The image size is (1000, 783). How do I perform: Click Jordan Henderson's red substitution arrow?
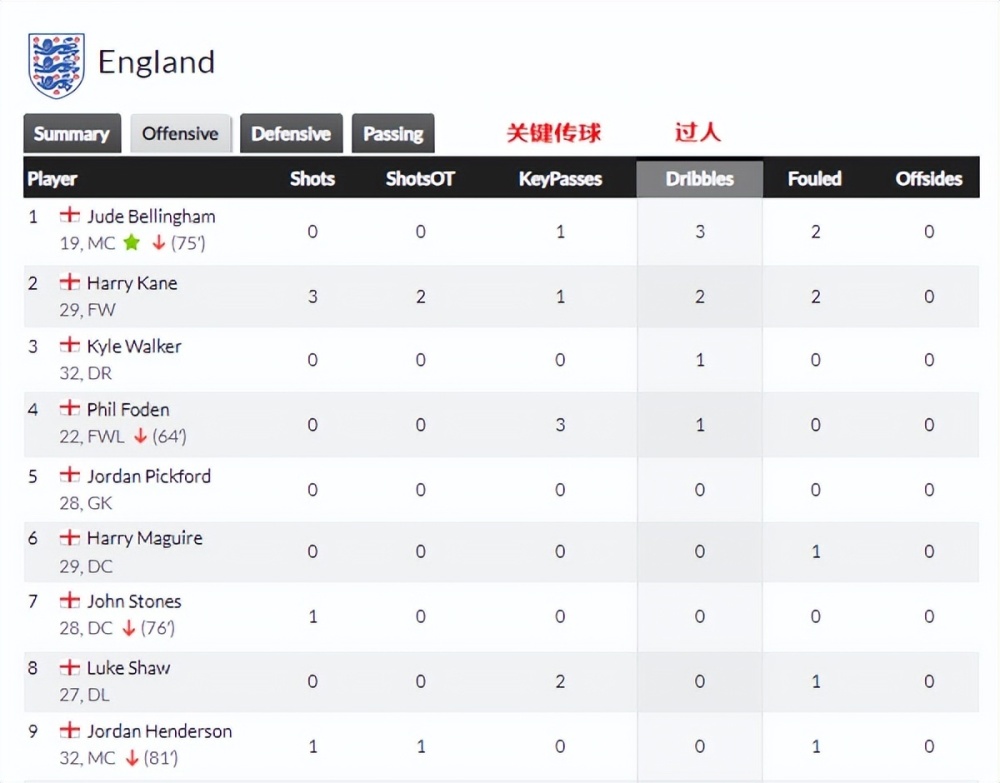click(x=132, y=758)
